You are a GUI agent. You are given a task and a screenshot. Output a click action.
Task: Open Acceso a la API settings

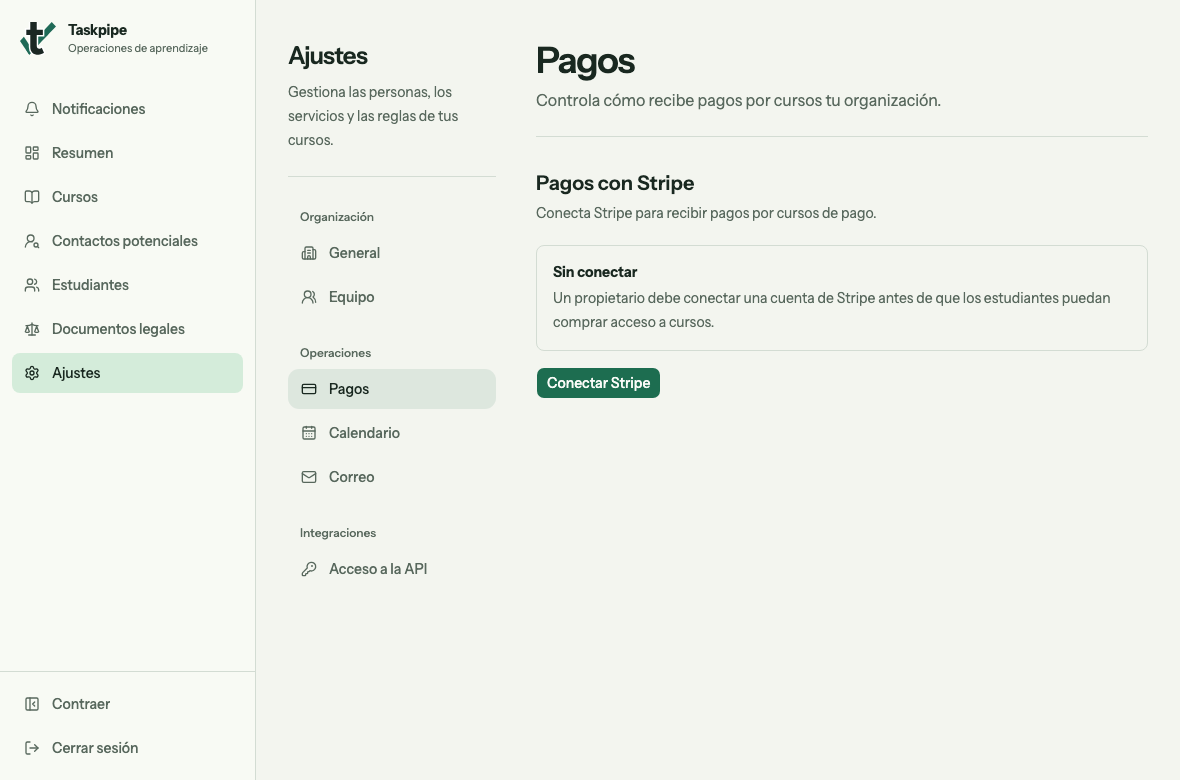(391, 569)
